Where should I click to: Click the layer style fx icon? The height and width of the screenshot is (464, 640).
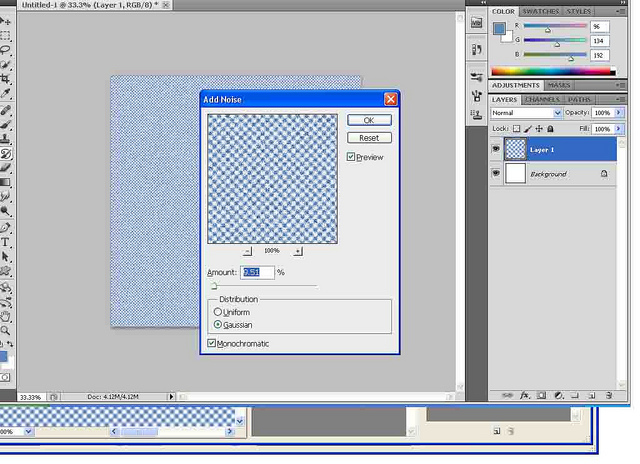tap(524, 395)
